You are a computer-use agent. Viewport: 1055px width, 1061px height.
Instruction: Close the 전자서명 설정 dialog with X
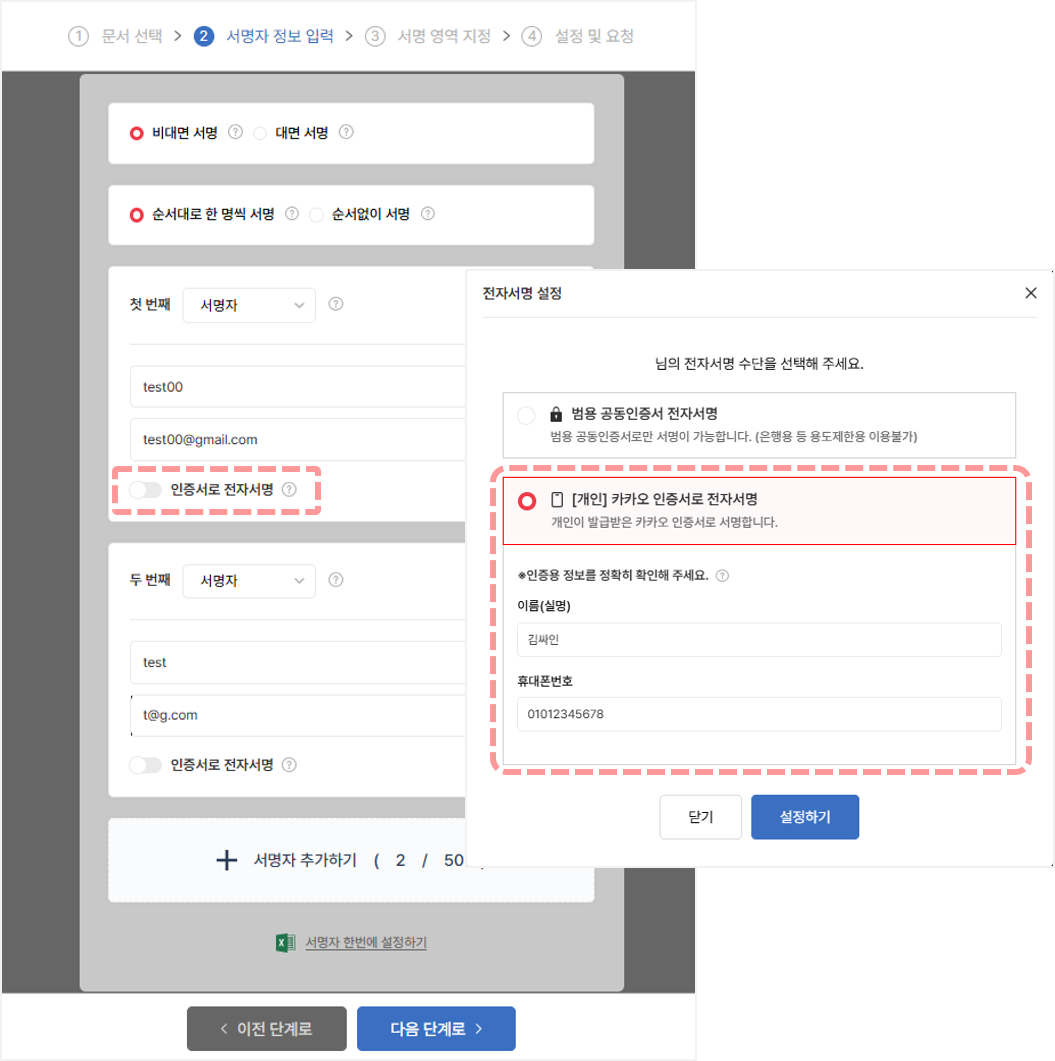(1031, 293)
